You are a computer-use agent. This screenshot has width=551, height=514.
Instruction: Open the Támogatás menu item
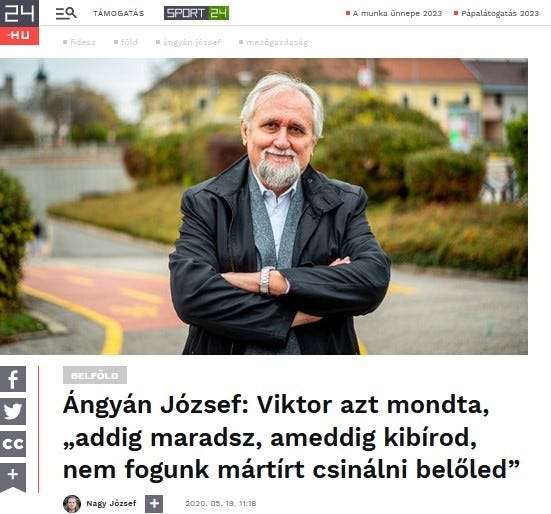(118, 13)
